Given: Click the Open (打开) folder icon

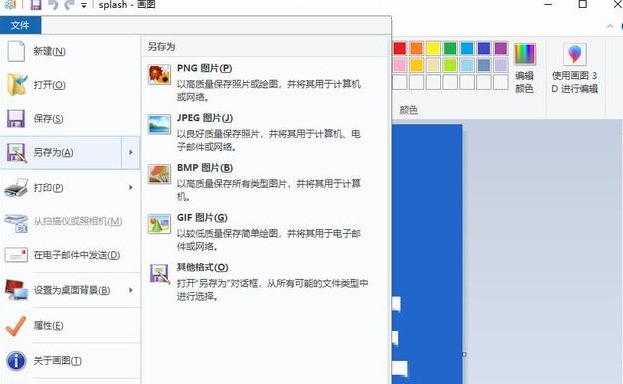Looking at the screenshot, I should (17, 84).
